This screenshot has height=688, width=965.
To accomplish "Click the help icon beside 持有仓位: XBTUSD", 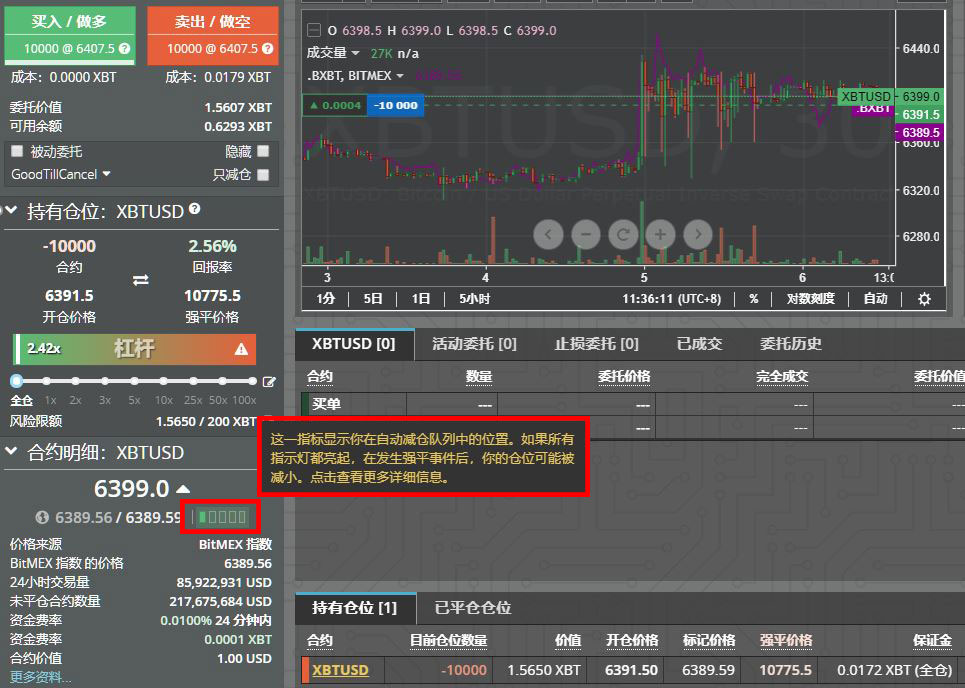I will (x=194, y=209).
